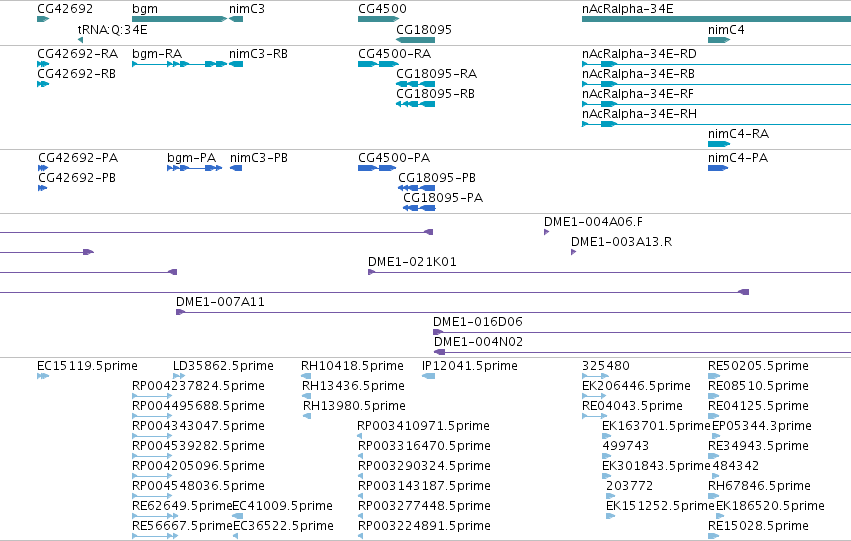Click EST RH67846.5prime

714,496
